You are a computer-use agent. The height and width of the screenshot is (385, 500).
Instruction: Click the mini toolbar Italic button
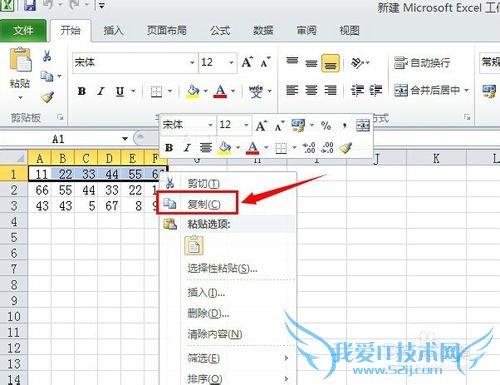[x=187, y=147]
